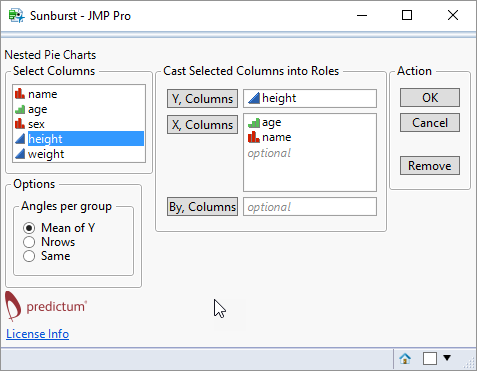
Task: Confirm the dialog with OK
Action: click(x=430, y=98)
